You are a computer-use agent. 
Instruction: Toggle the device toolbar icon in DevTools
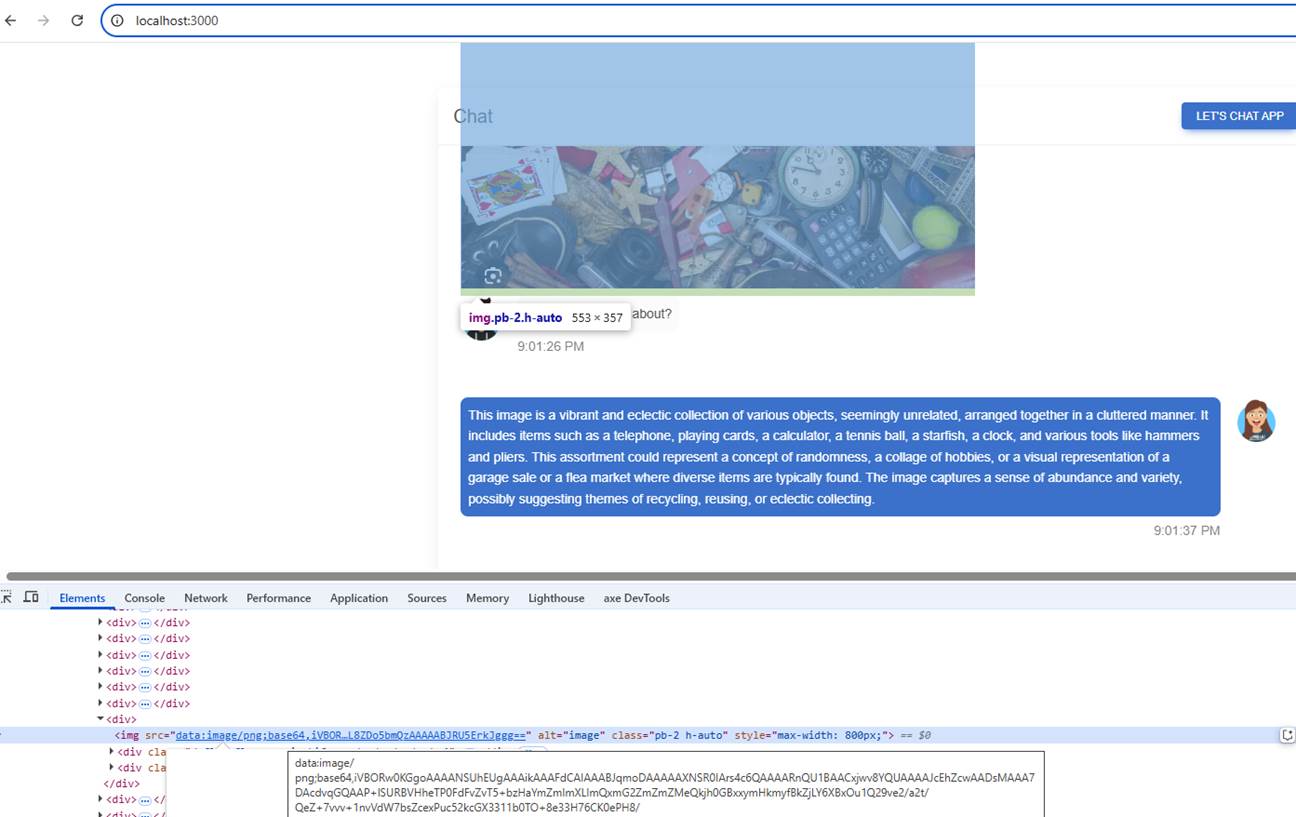point(31,597)
